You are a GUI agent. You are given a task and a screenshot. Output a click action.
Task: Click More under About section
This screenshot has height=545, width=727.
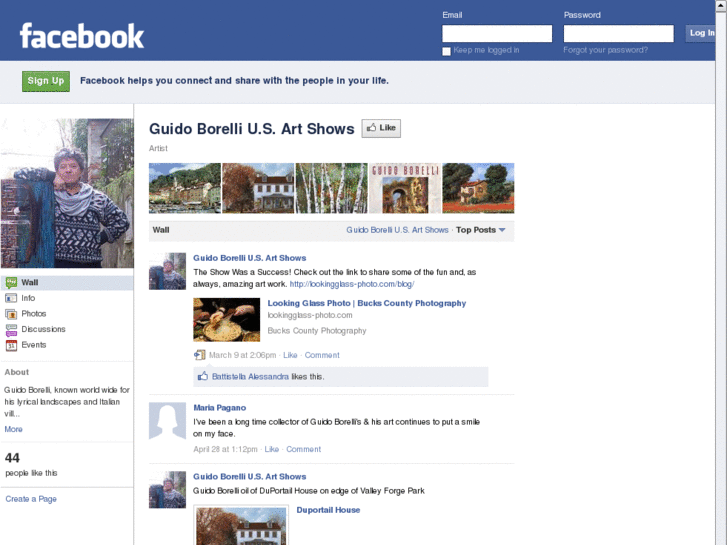(x=13, y=430)
